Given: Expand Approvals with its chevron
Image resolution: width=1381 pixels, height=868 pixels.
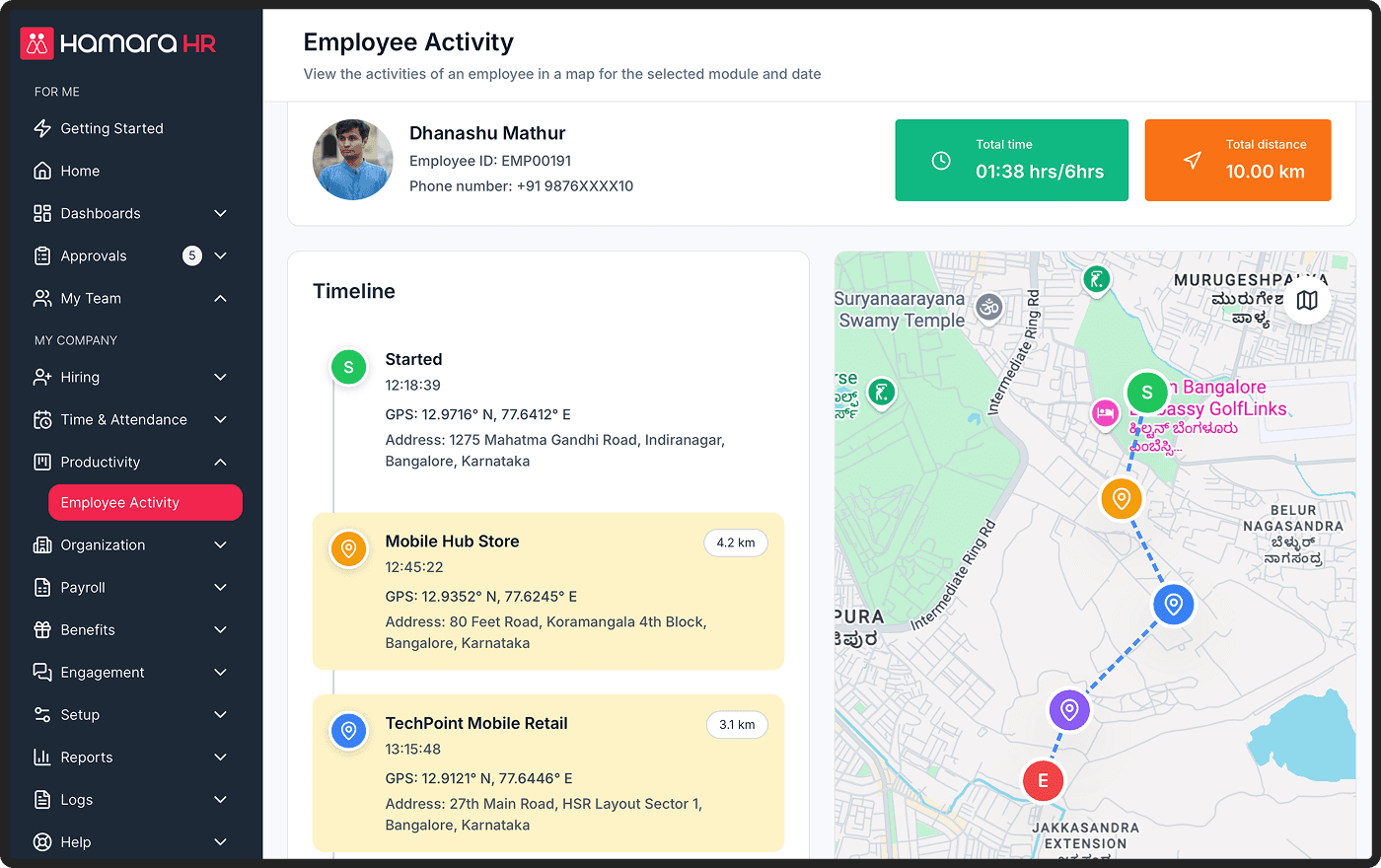Looking at the screenshot, I should [x=221, y=255].
